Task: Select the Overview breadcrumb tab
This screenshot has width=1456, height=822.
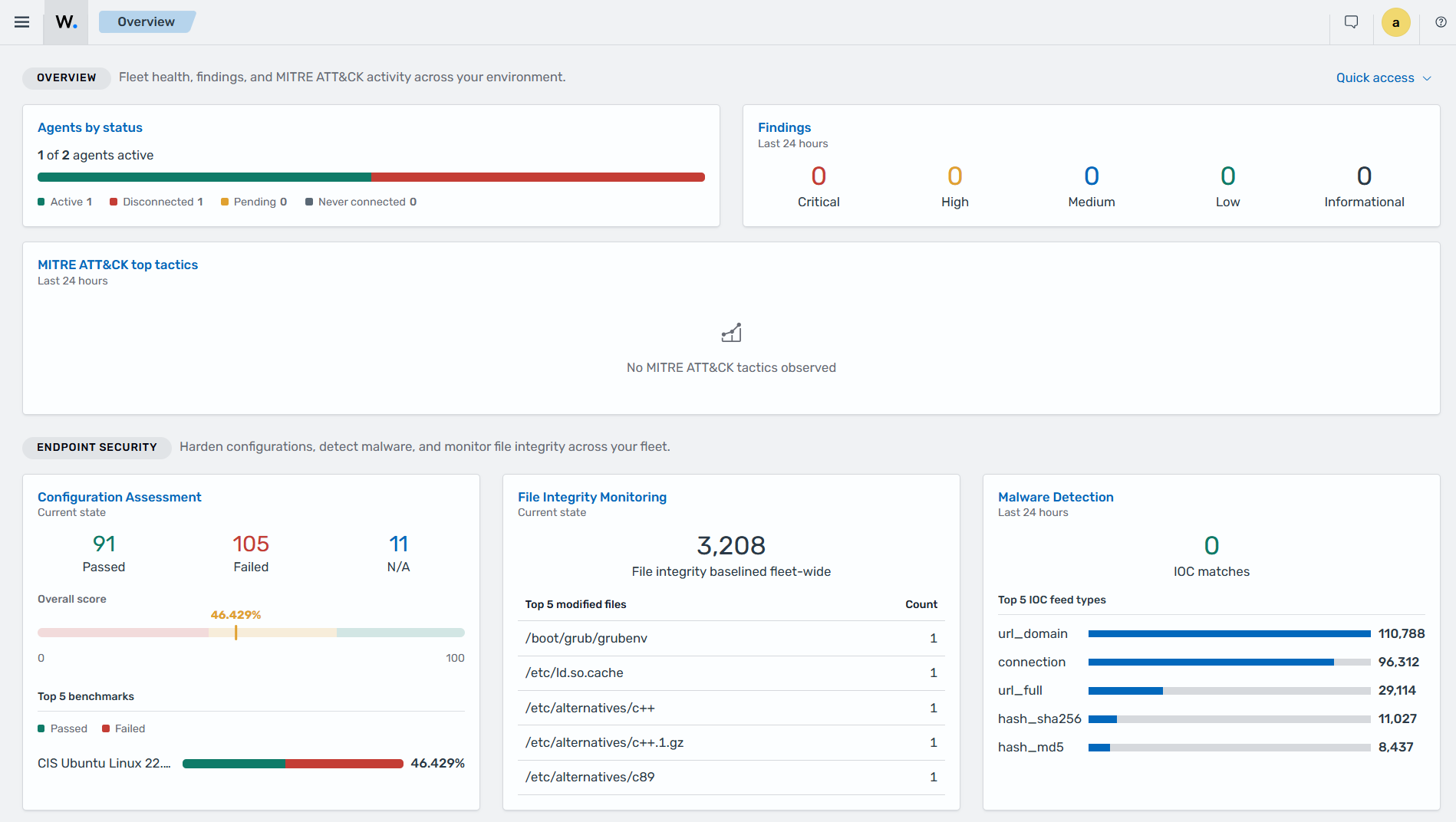Action: 147,21
